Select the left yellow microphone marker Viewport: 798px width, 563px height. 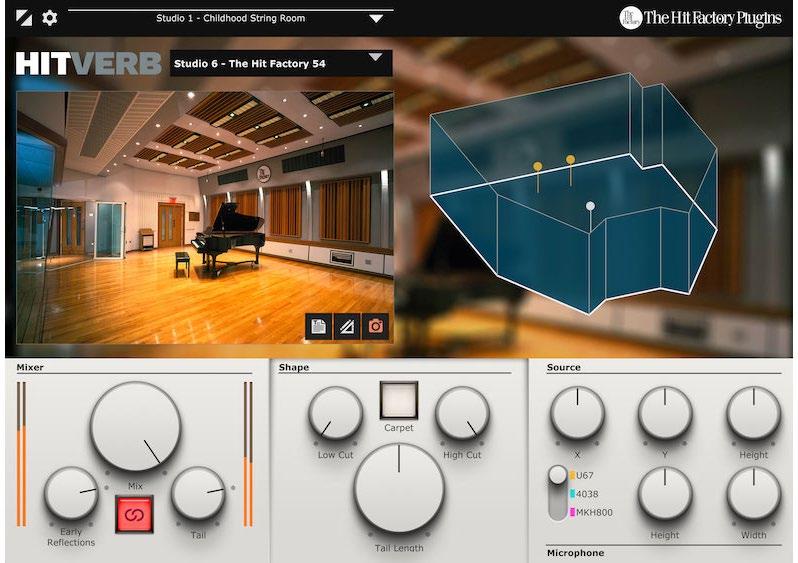tap(537, 166)
